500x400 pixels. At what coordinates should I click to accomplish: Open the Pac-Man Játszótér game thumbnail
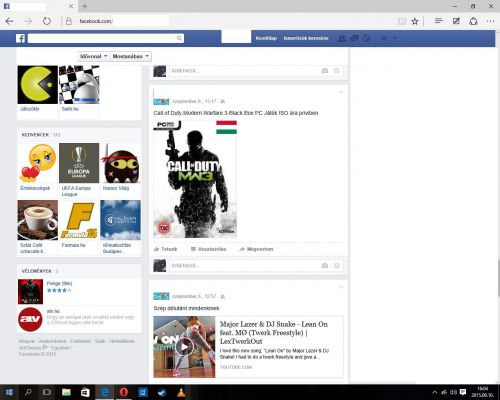click(38, 85)
